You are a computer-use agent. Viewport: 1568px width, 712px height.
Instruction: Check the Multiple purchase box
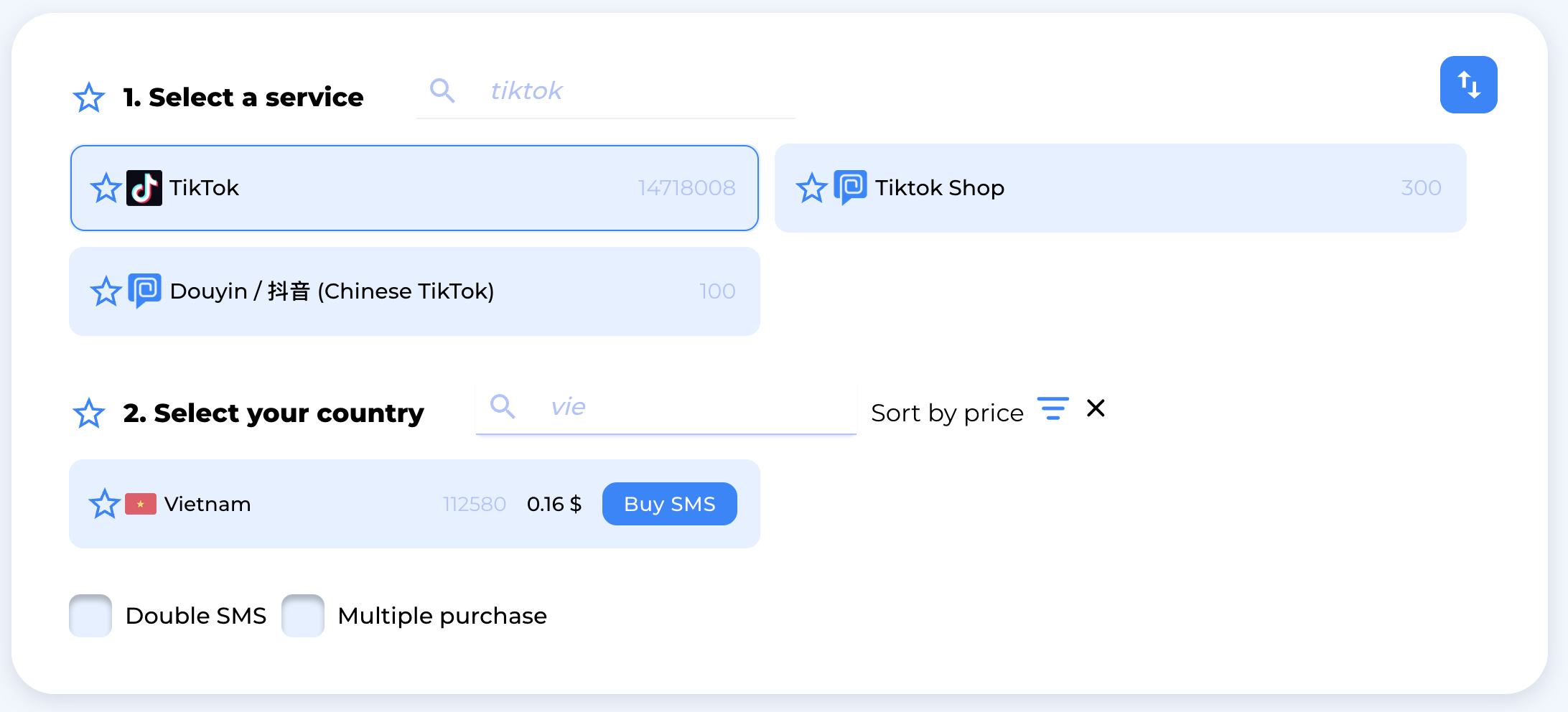pyautogui.click(x=303, y=616)
